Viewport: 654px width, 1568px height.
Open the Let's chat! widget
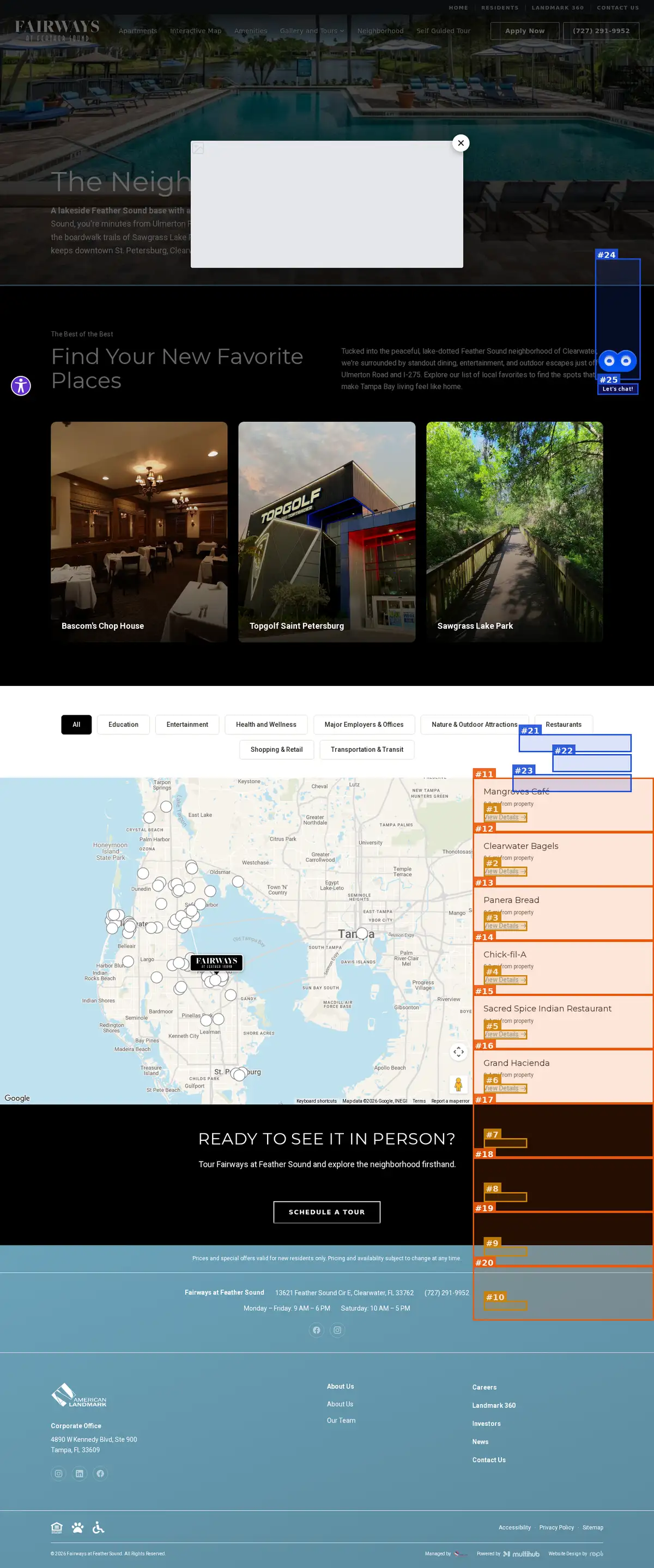point(617,389)
